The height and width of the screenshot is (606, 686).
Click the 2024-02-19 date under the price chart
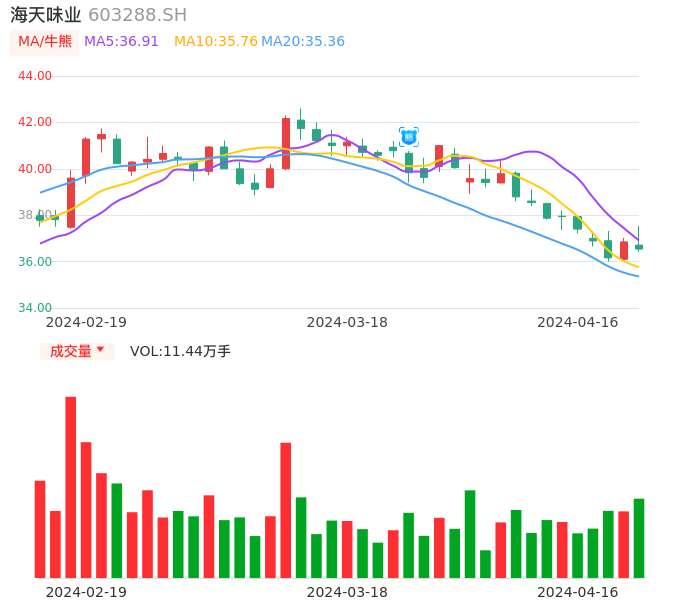click(86, 322)
